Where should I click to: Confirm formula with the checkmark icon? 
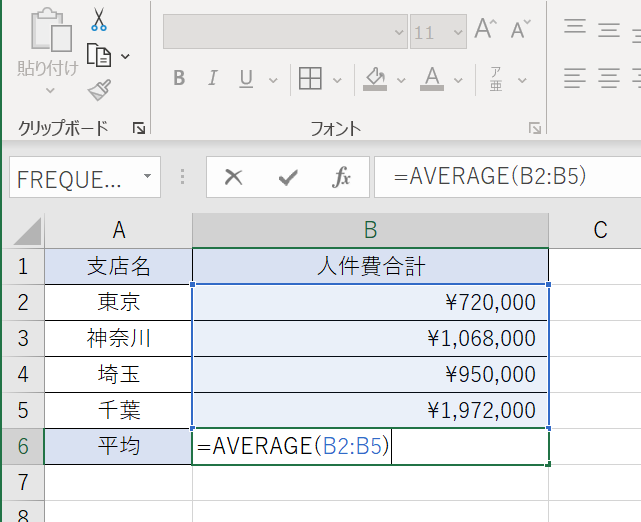[x=288, y=177]
